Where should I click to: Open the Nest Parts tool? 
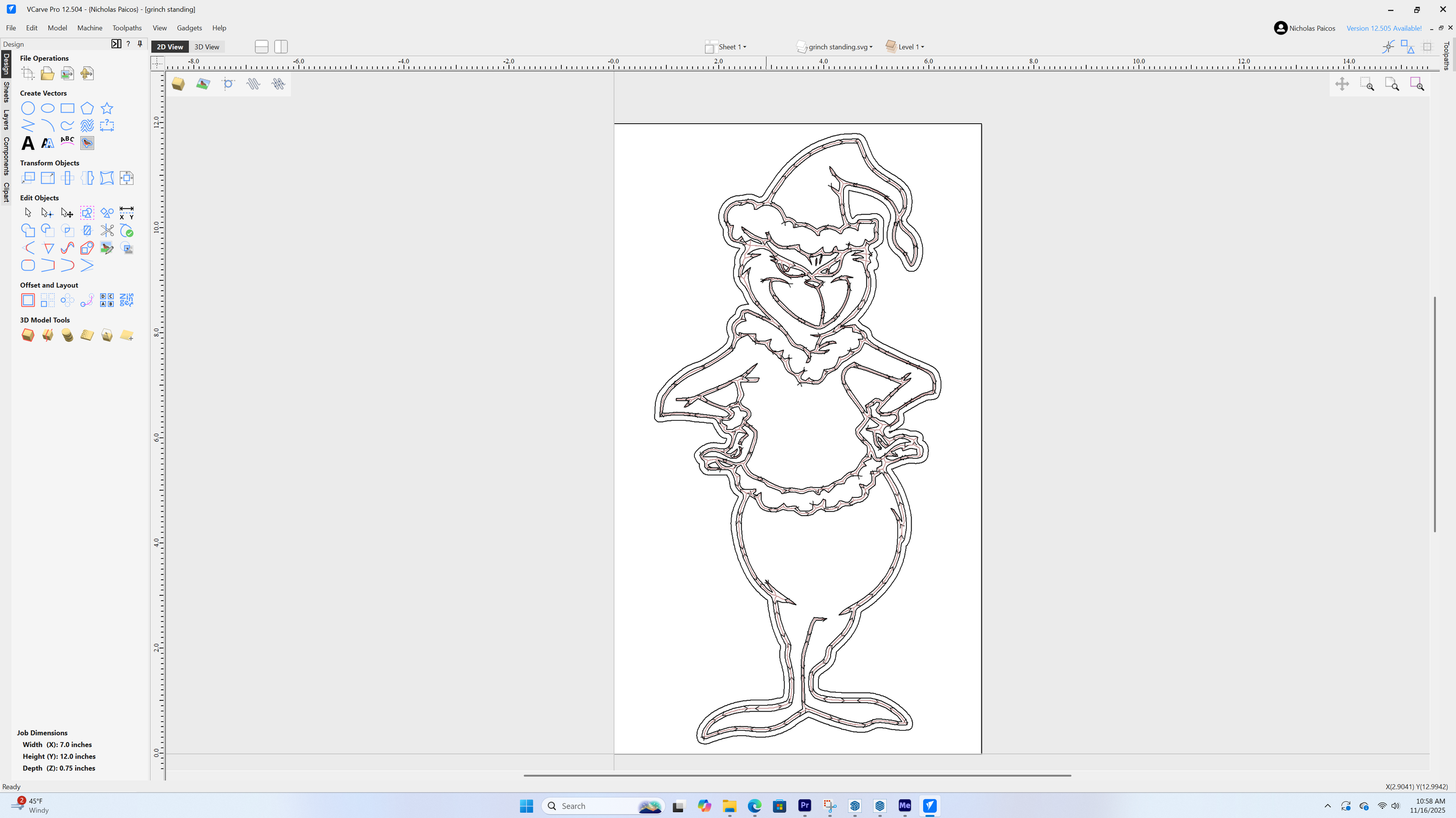(126, 300)
